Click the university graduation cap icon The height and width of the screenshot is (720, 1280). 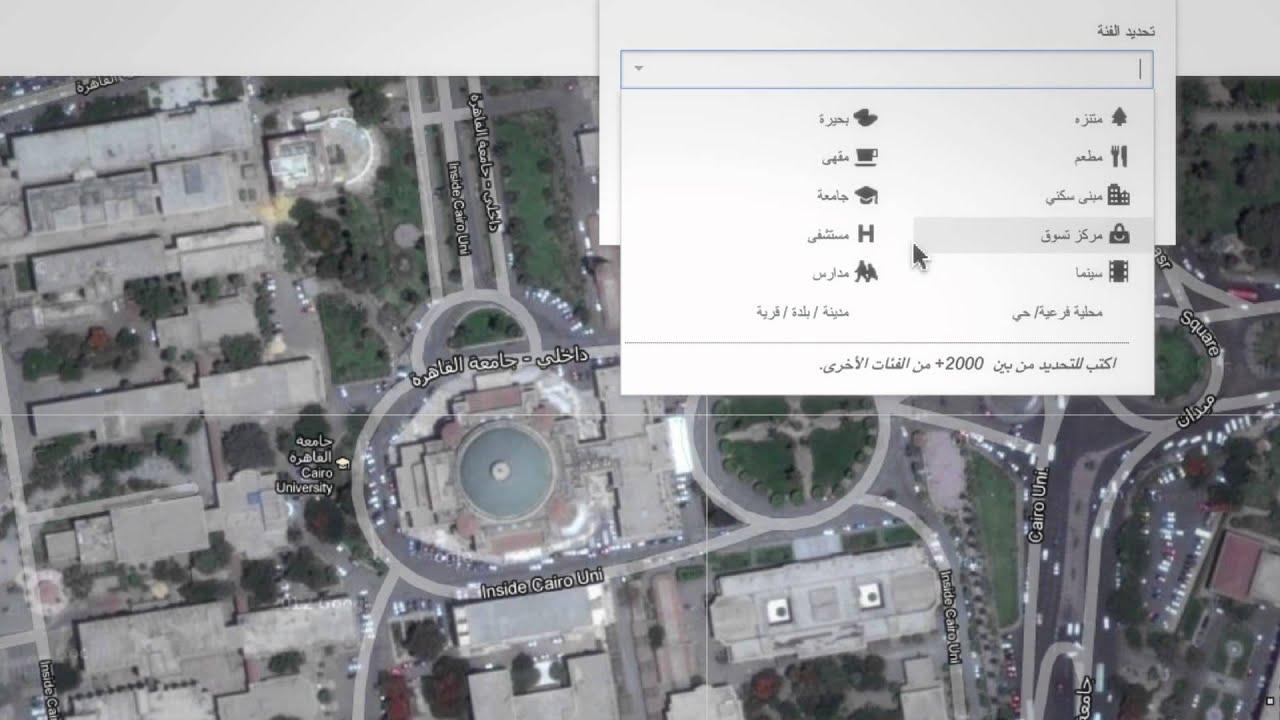(865, 196)
